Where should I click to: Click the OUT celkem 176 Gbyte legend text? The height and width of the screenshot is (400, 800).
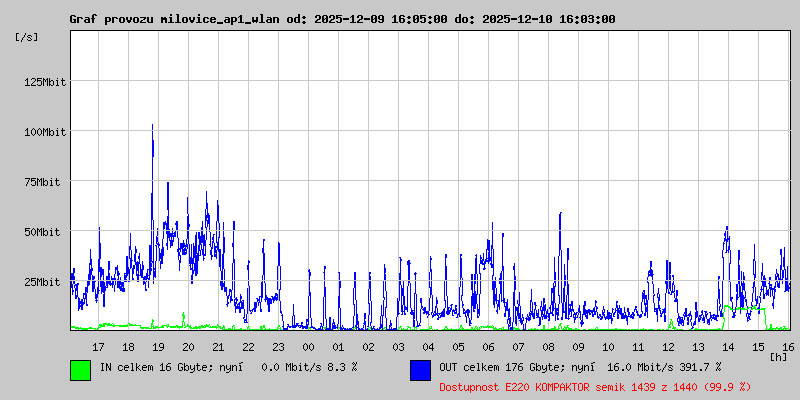[x=580, y=367]
